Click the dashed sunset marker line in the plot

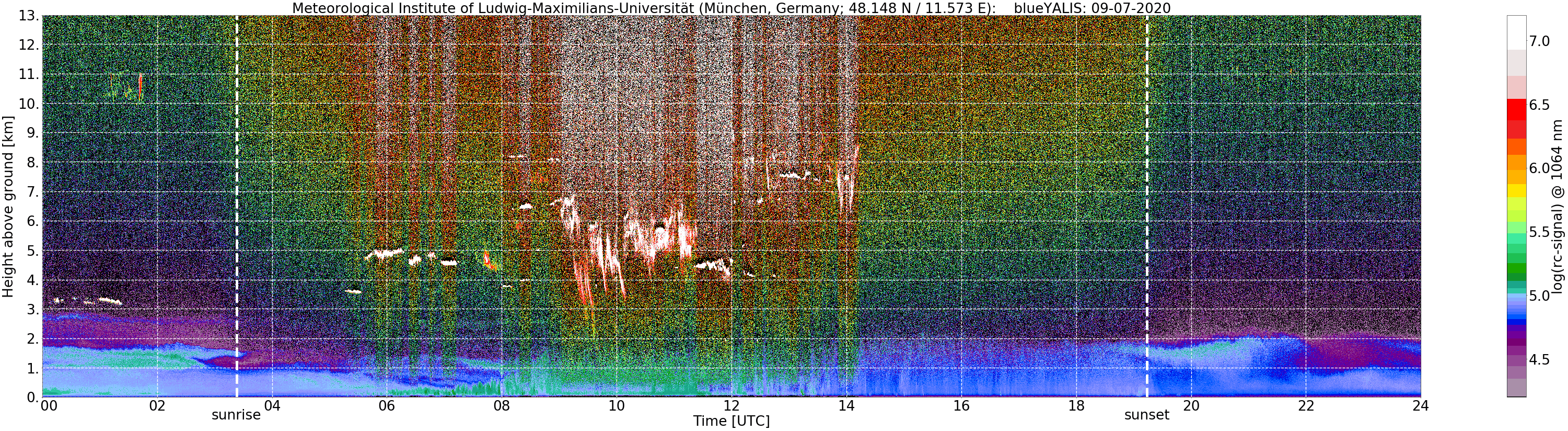[1147, 206]
